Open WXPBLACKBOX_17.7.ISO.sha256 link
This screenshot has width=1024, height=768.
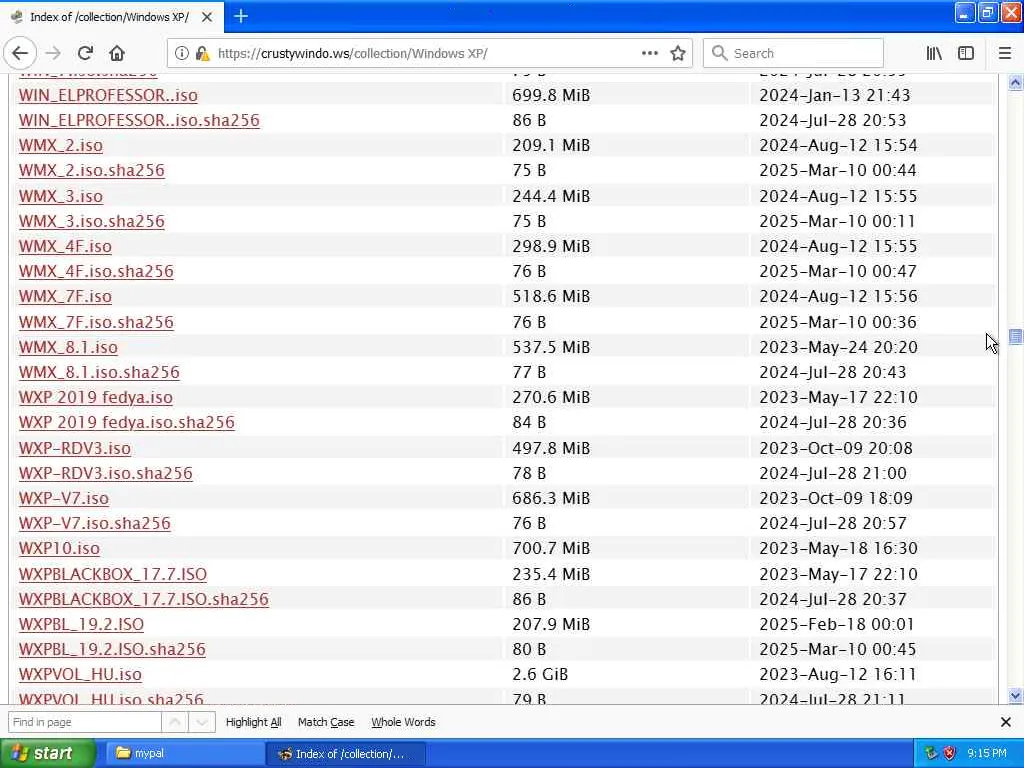tap(144, 600)
